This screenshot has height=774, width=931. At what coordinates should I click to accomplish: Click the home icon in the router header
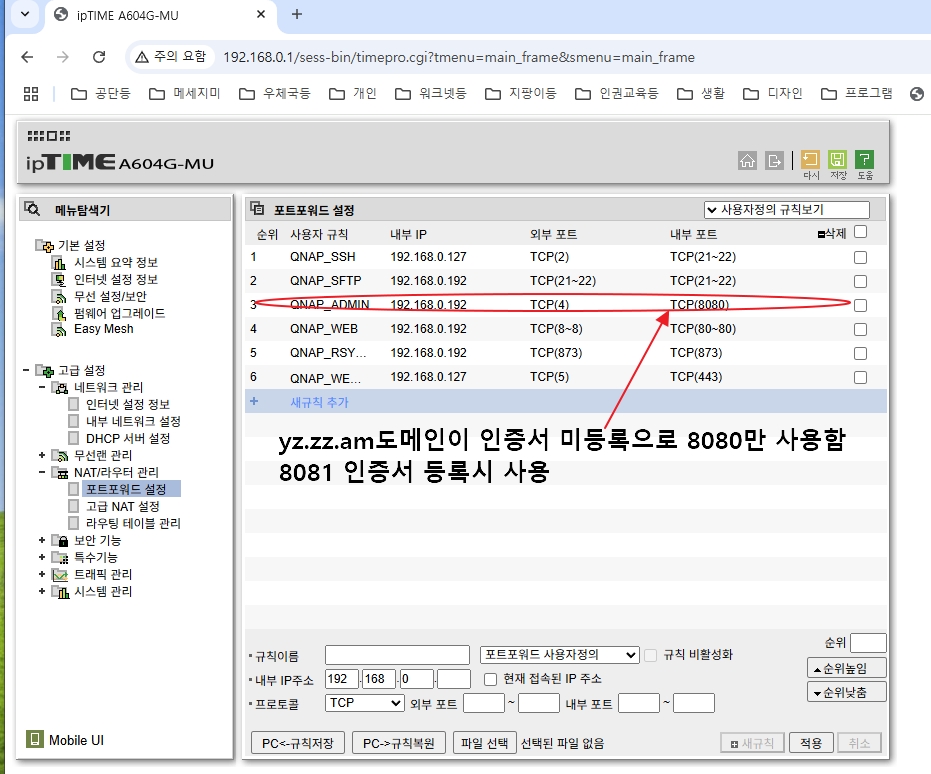[x=747, y=158]
